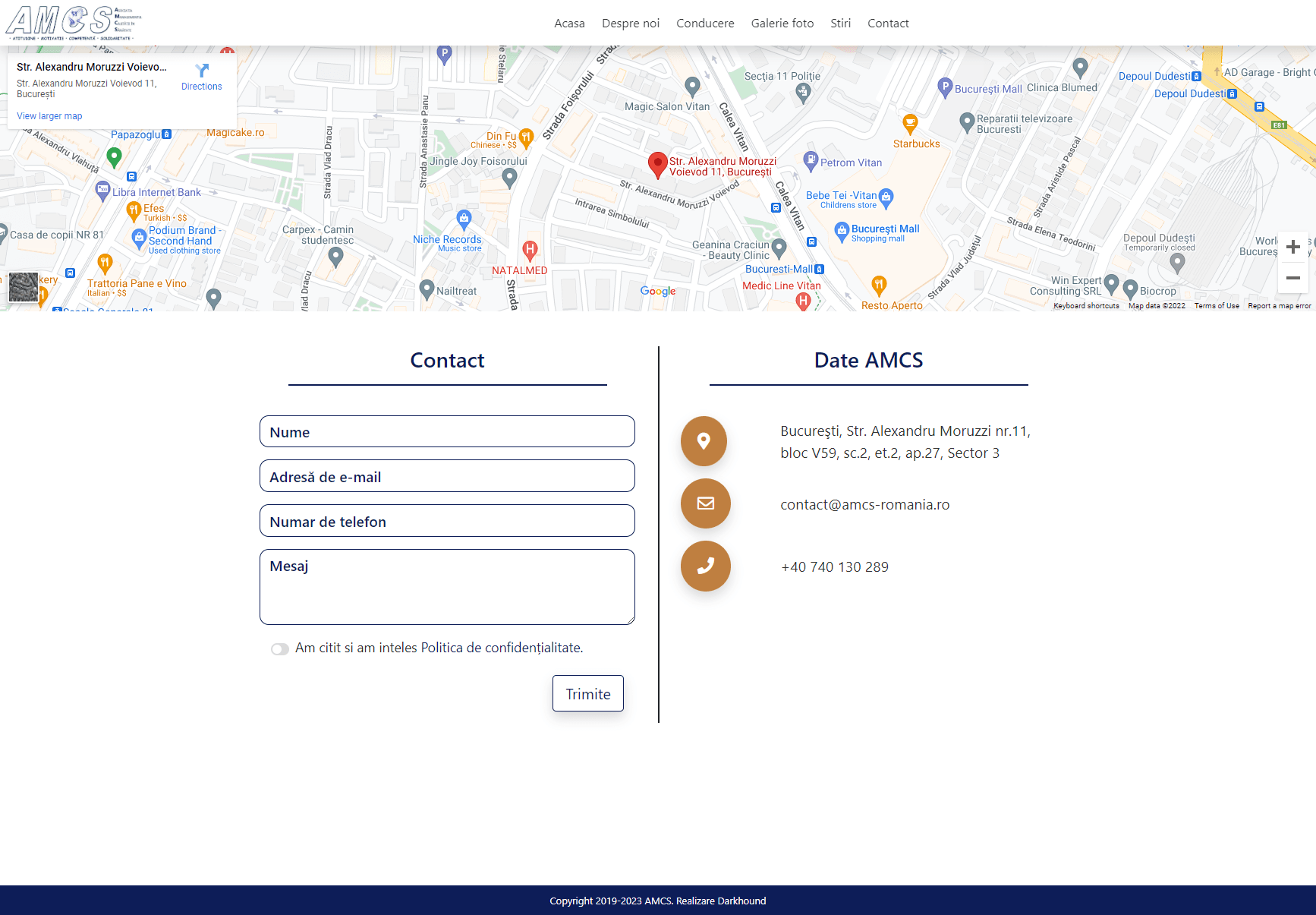Open map Terms of Use link
Screen dimensions: 1316x915
pos(1217,306)
